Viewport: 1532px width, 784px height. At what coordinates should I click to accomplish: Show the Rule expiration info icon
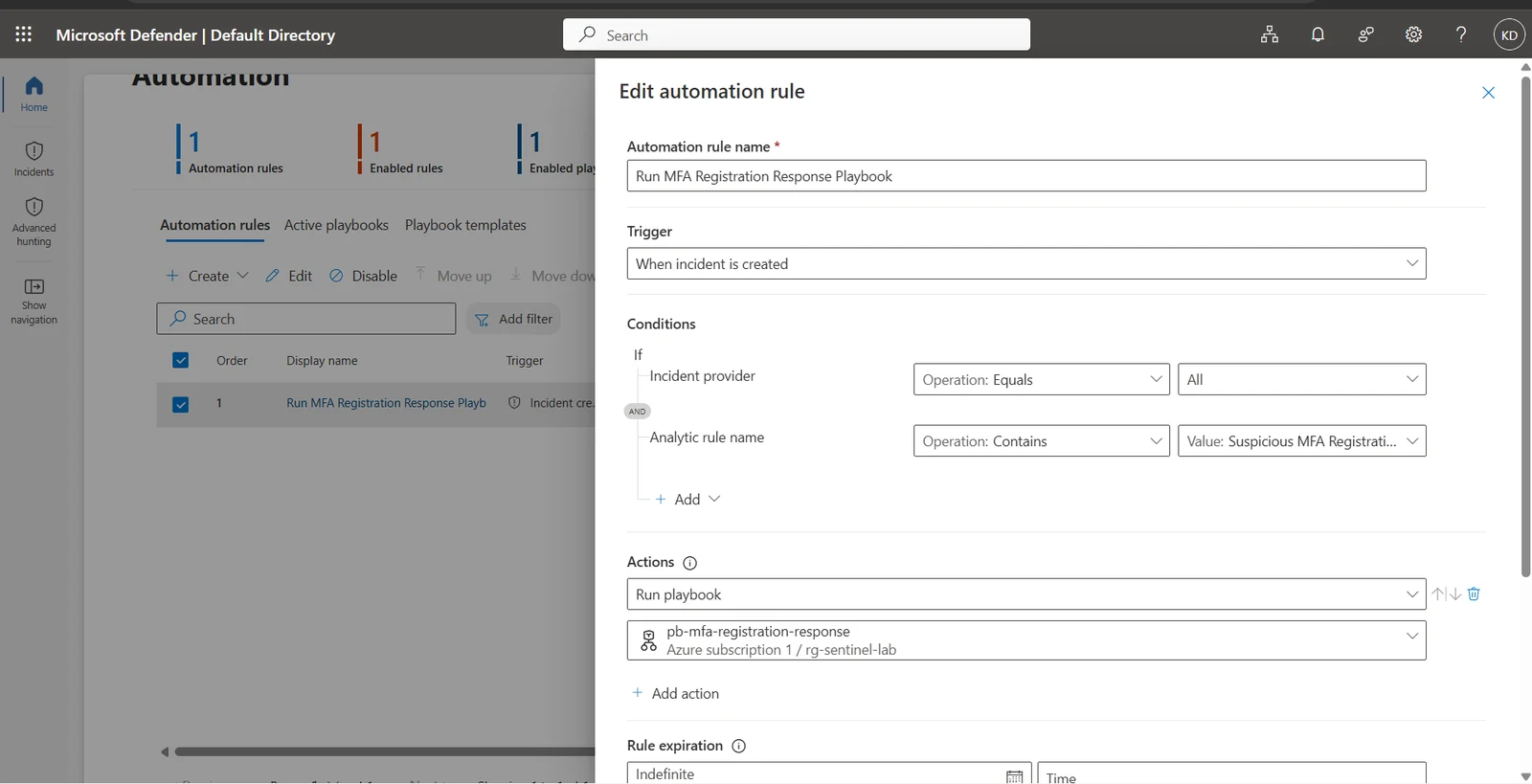[738, 746]
